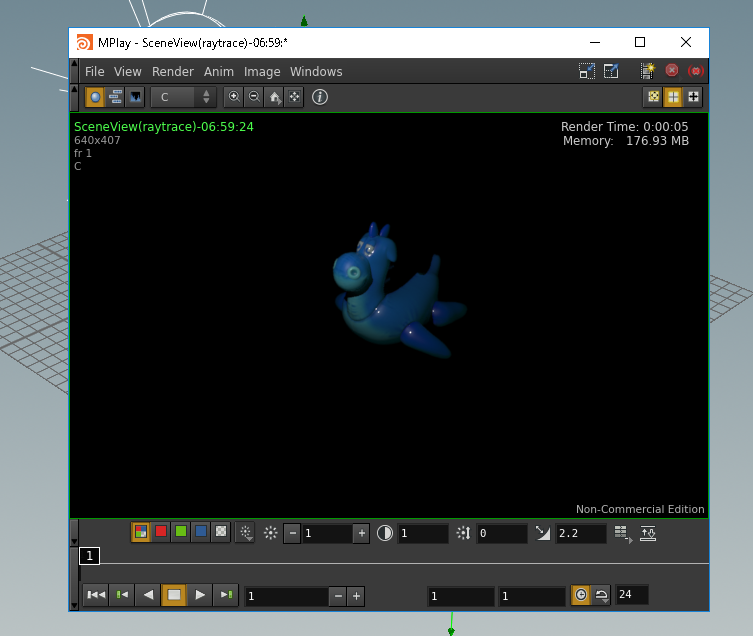Open the Image menu
The height and width of the screenshot is (636, 753).
(262, 72)
